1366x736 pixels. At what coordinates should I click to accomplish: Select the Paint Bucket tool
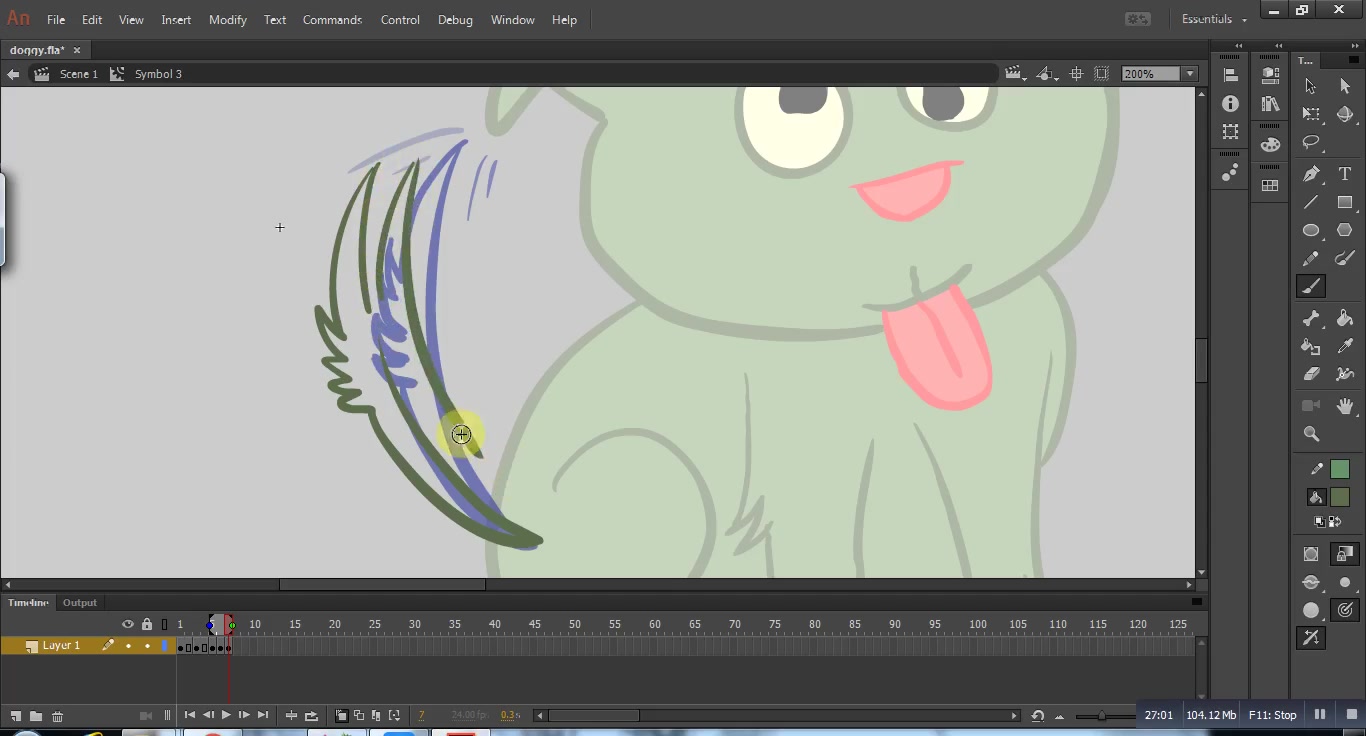[1346, 318]
